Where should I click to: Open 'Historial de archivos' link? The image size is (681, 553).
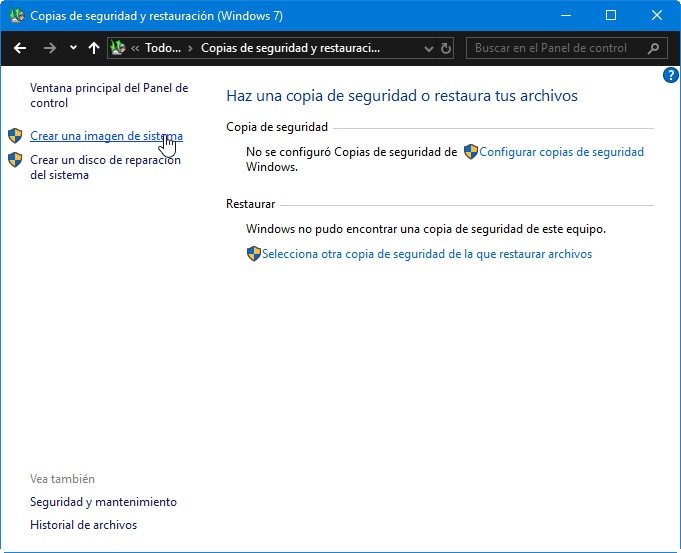pyautogui.click(x=83, y=525)
